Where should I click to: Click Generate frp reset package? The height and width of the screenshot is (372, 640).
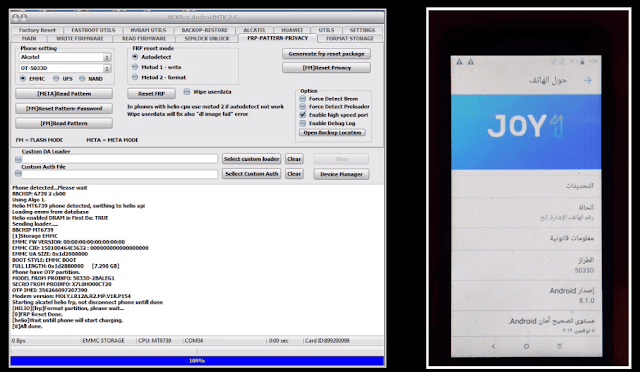326,54
